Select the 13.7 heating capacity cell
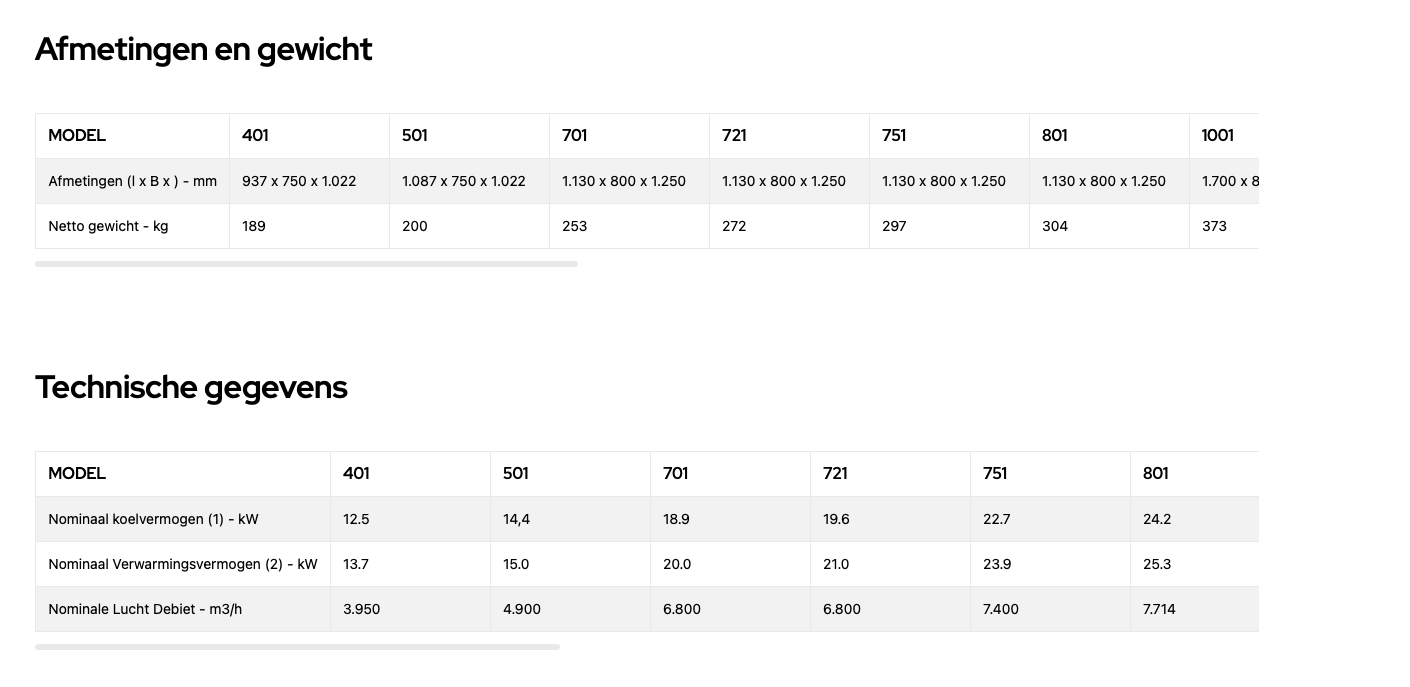The image size is (1410, 687). point(410,564)
